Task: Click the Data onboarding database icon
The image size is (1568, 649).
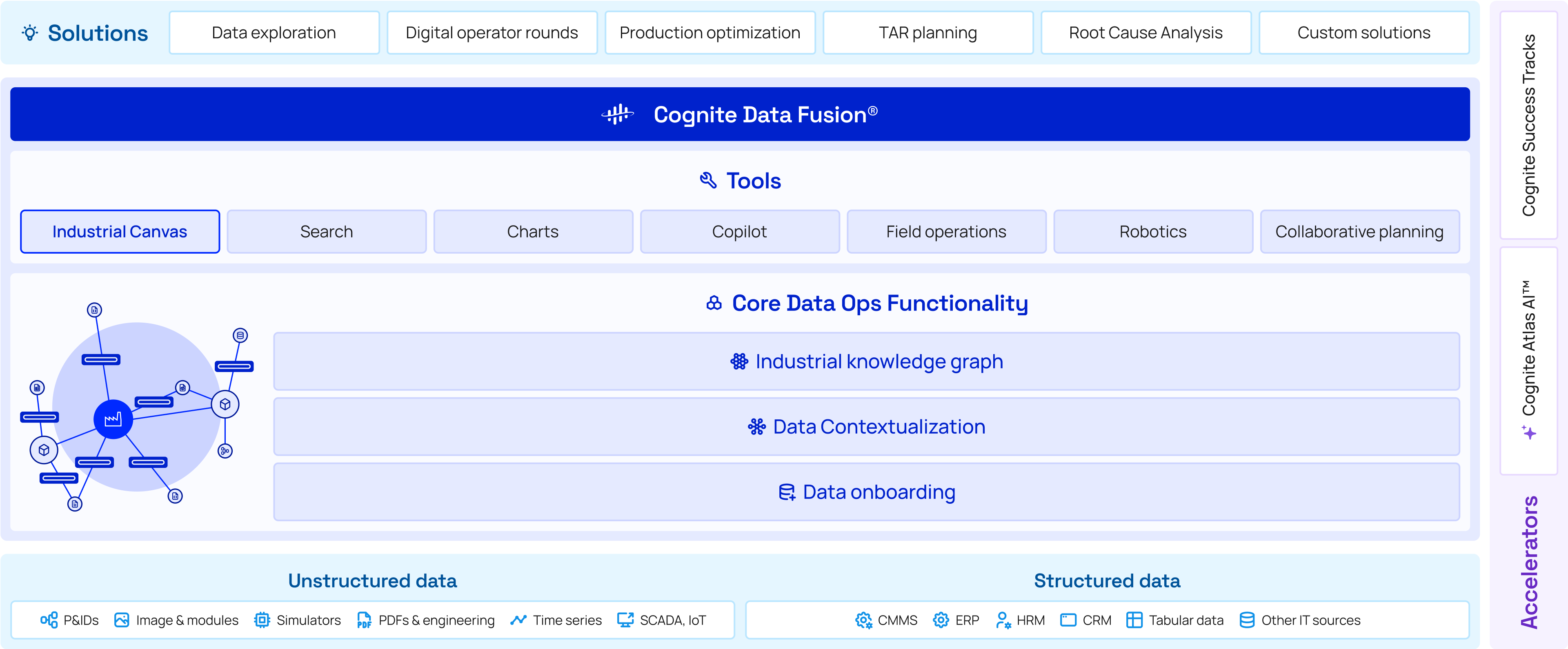Action: pyautogui.click(x=787, y=492)
